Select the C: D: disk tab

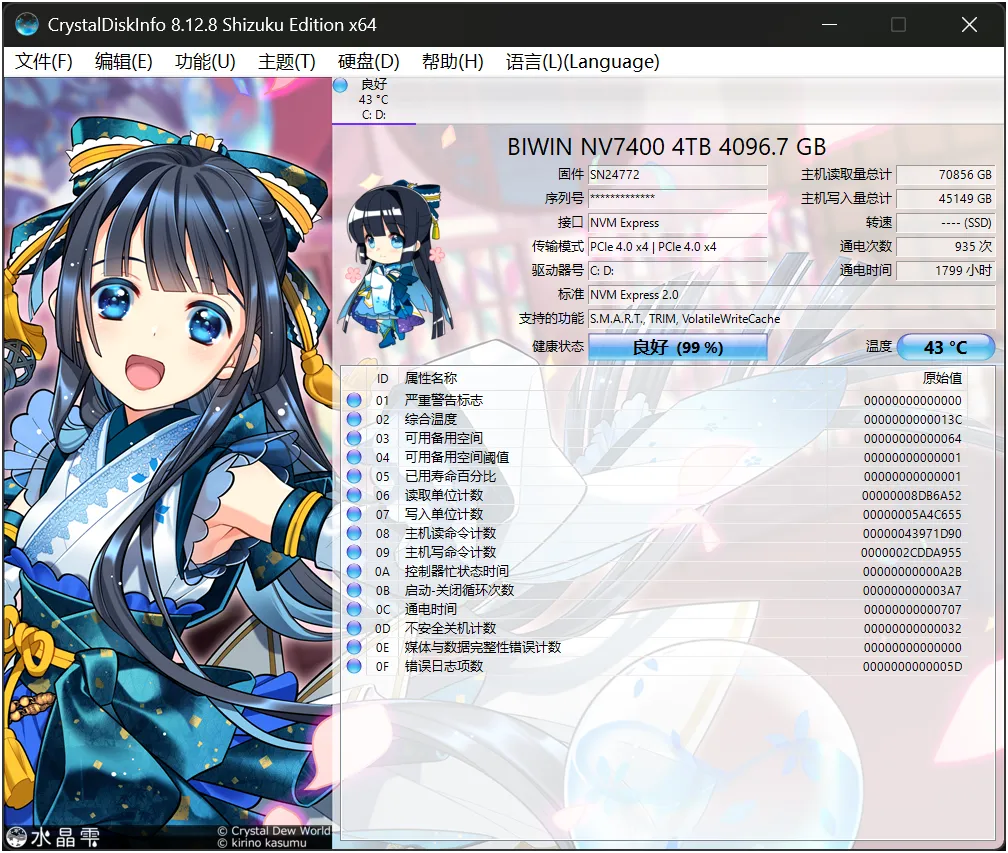(x=374, y=100)
